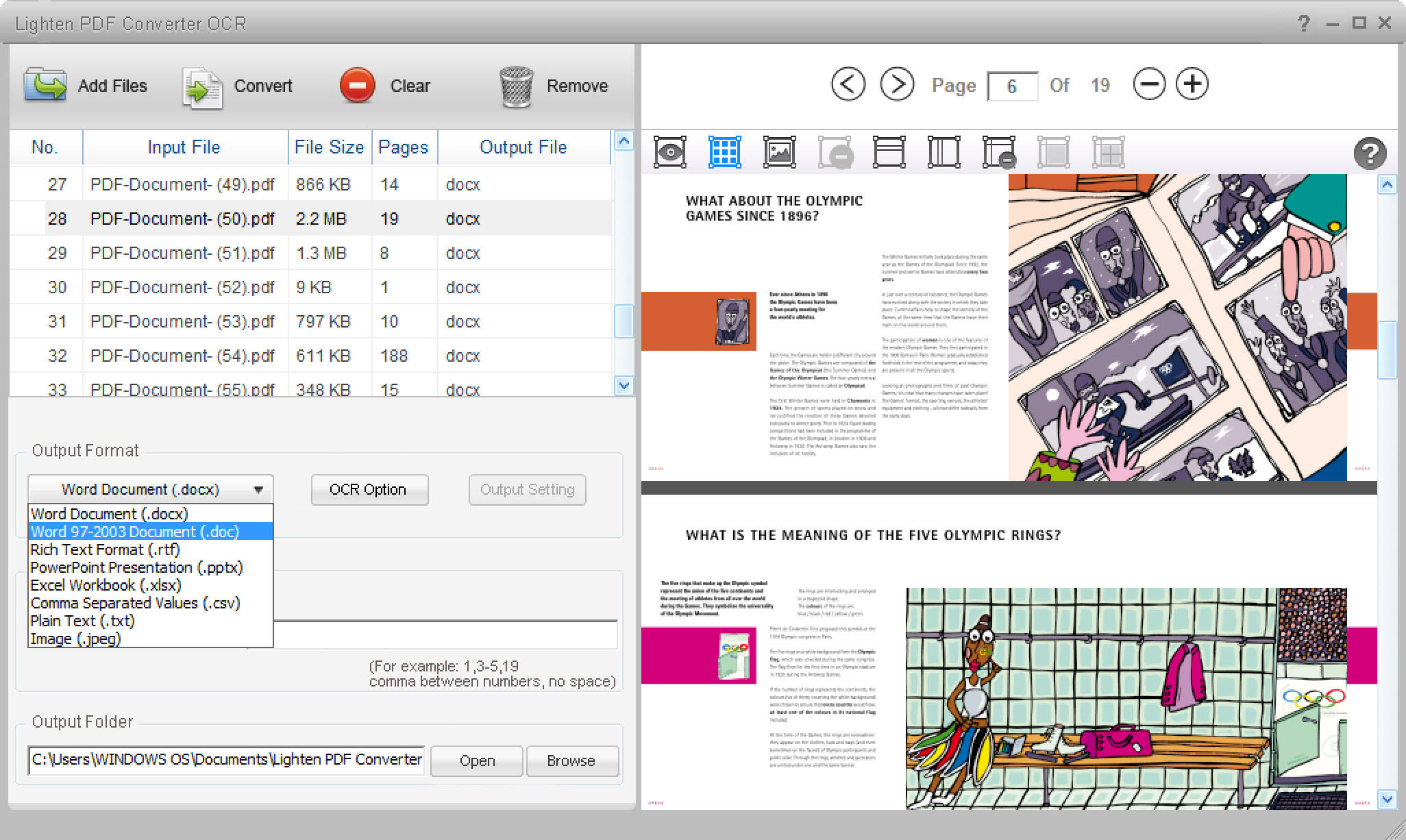Open the Output Format combo box
This screenshot has height=840, width=1406.
[151, 489]
